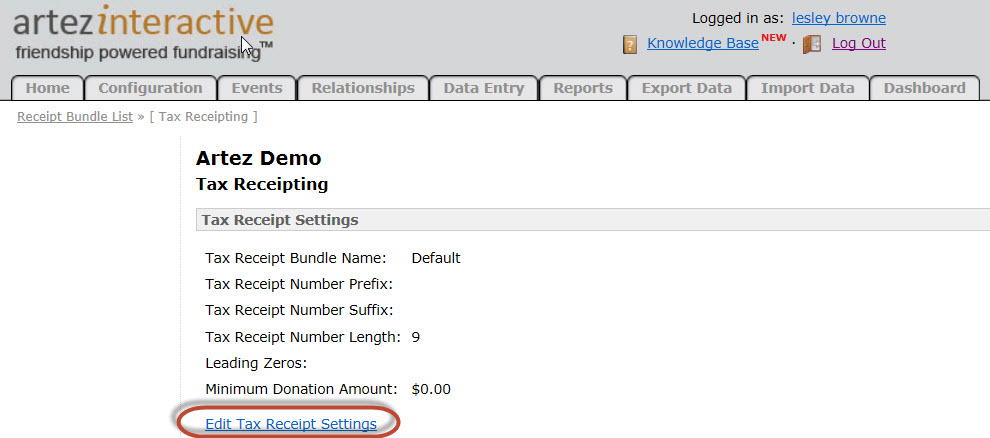Click the Tax Receipting breadcrumb text

[x=204, y=117]
